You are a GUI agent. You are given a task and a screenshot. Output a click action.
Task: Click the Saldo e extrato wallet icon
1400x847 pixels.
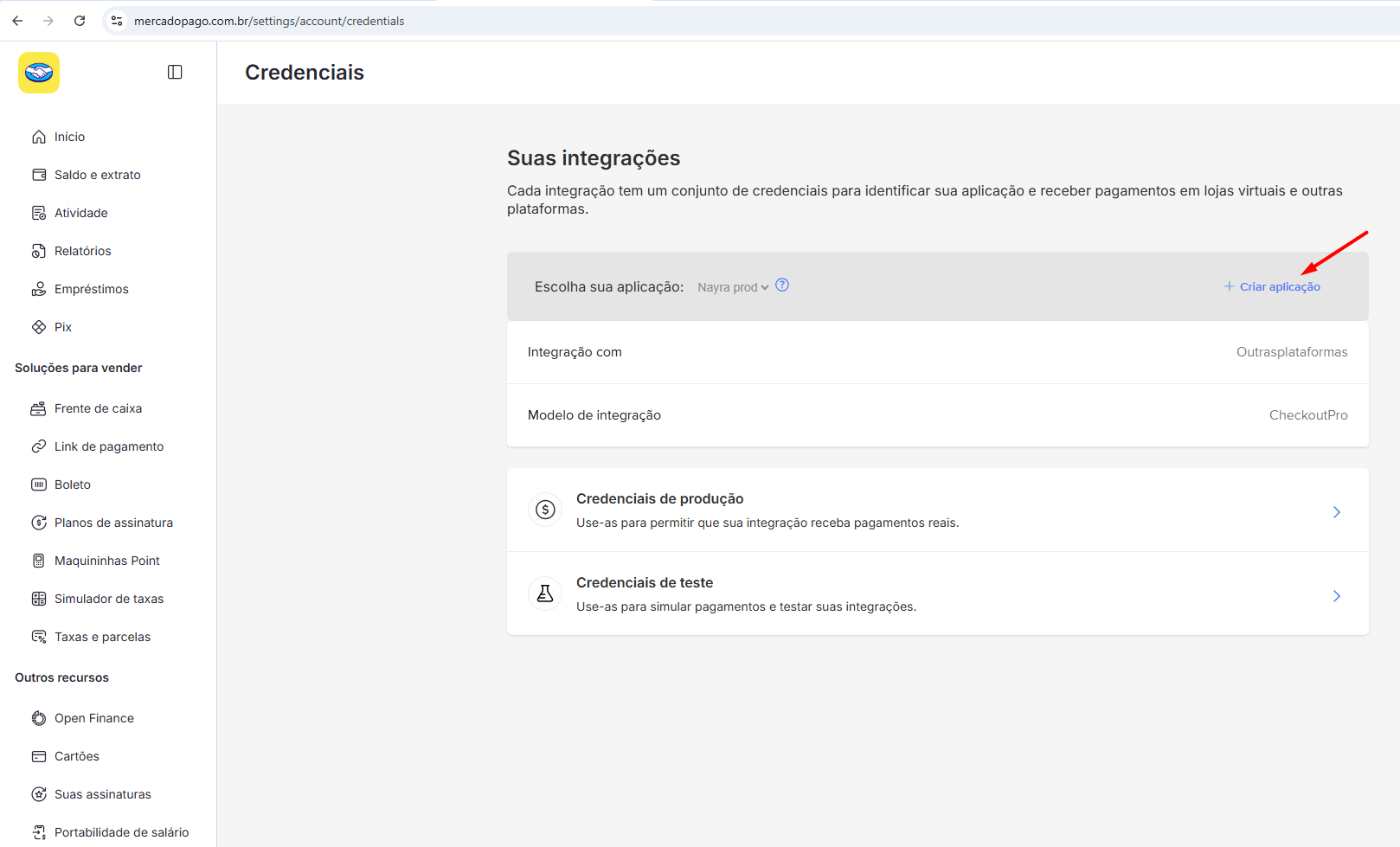click(x=39, y=175)
